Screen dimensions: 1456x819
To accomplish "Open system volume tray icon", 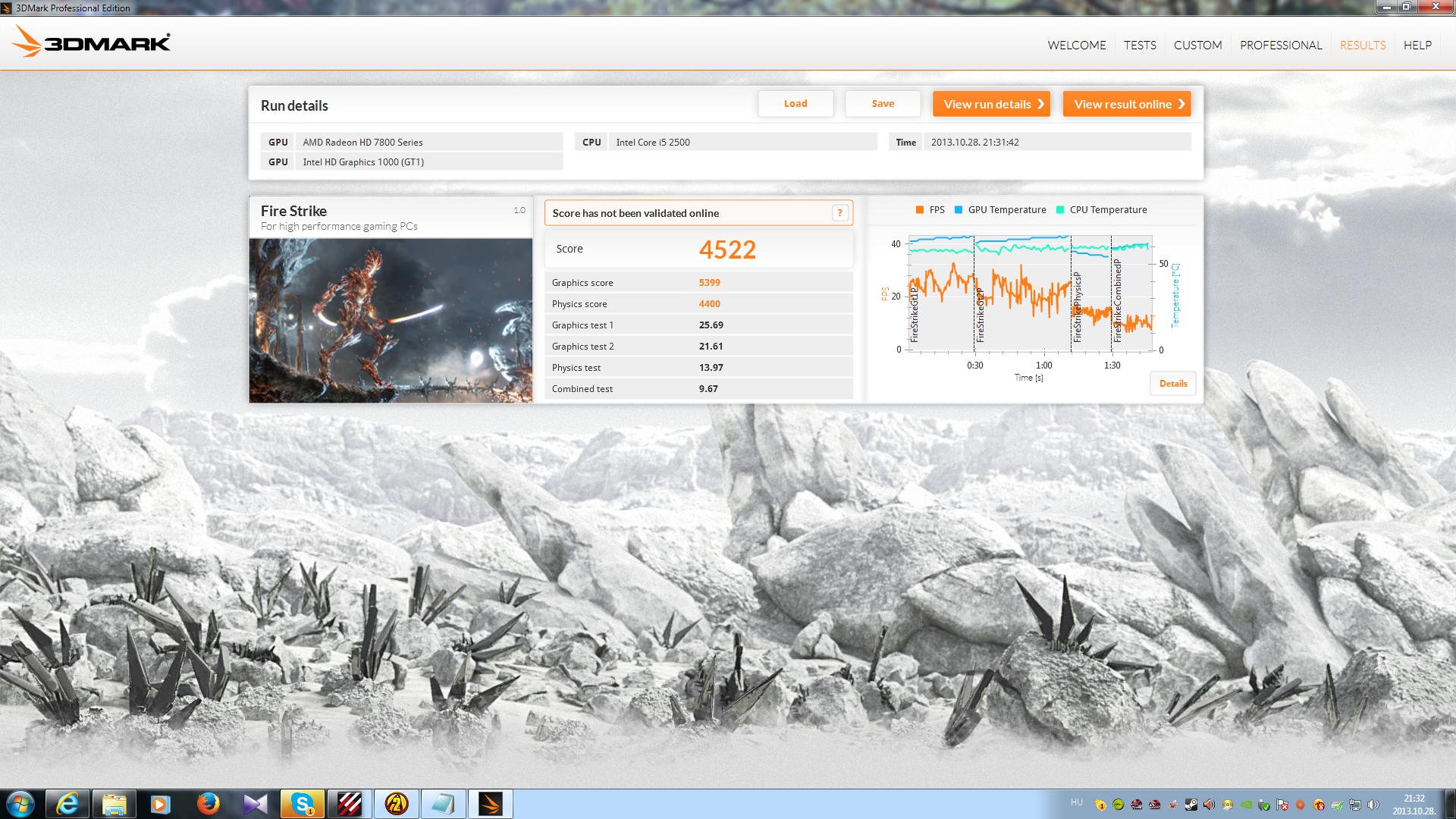I will pyautogui.click(x=1373, y=805).
